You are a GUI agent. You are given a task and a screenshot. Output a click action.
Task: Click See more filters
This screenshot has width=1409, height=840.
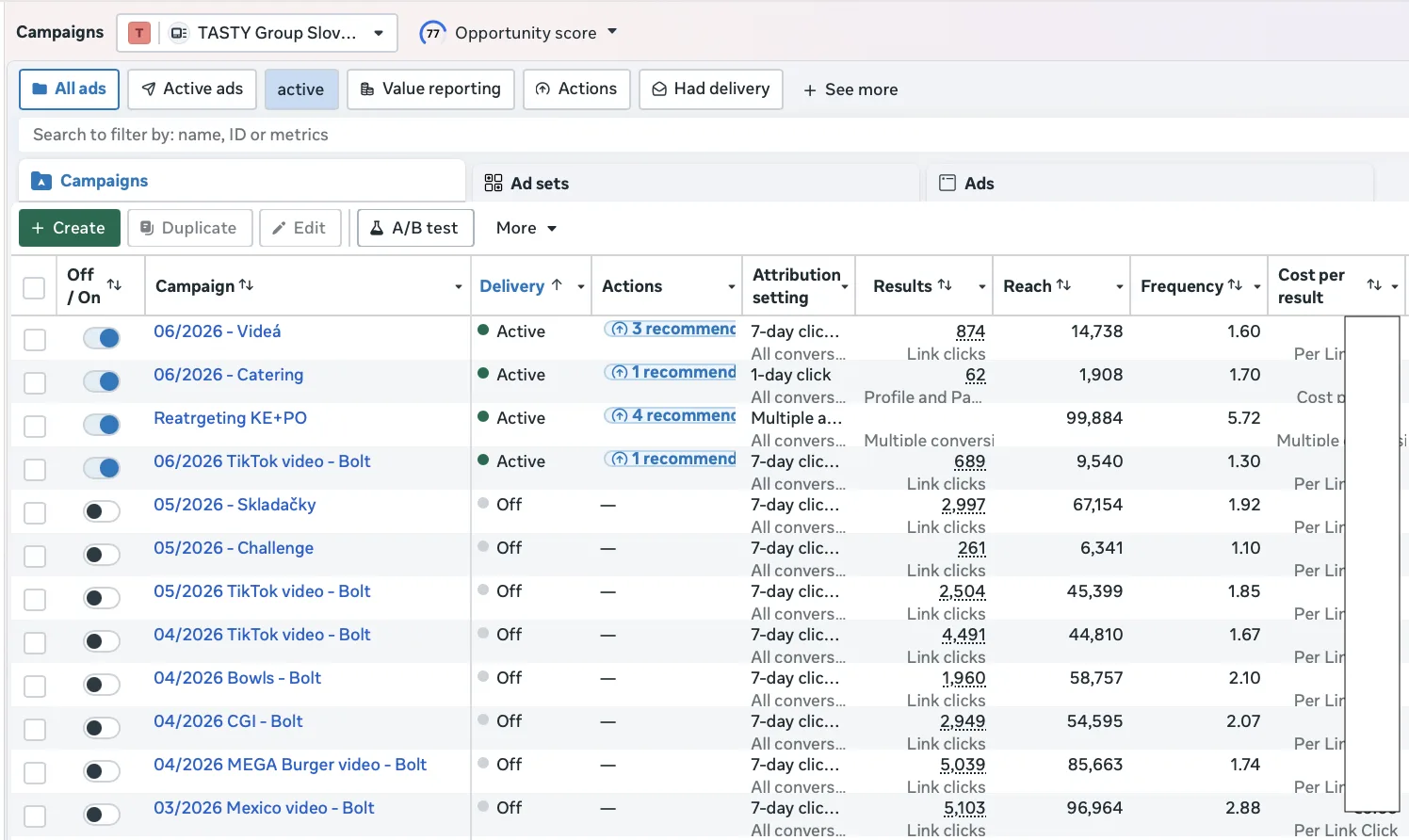coord(850,89)
